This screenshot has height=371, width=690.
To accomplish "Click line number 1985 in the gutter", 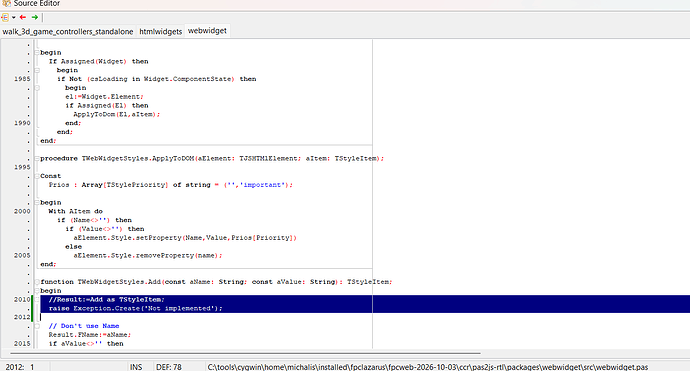I will (22, 79).
